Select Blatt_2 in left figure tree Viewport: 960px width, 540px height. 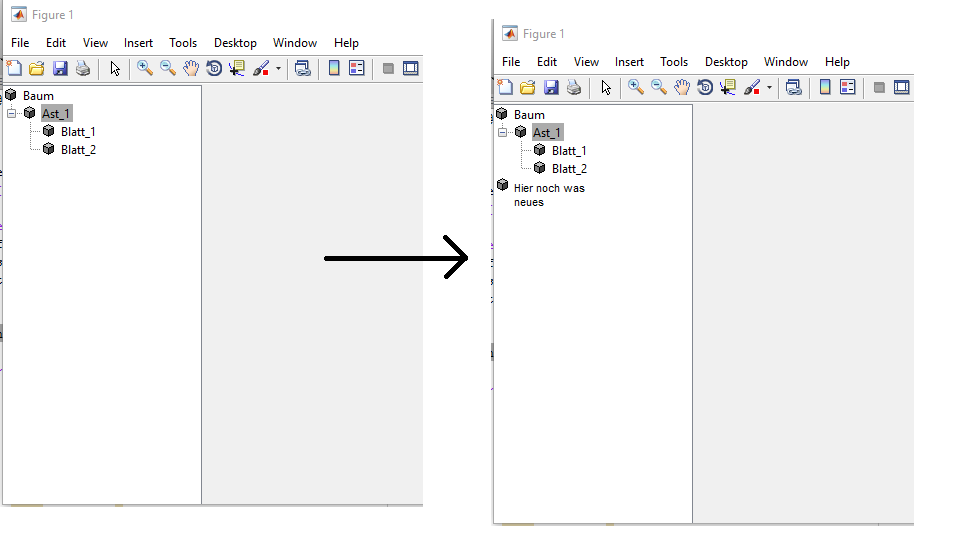[78, 150]
